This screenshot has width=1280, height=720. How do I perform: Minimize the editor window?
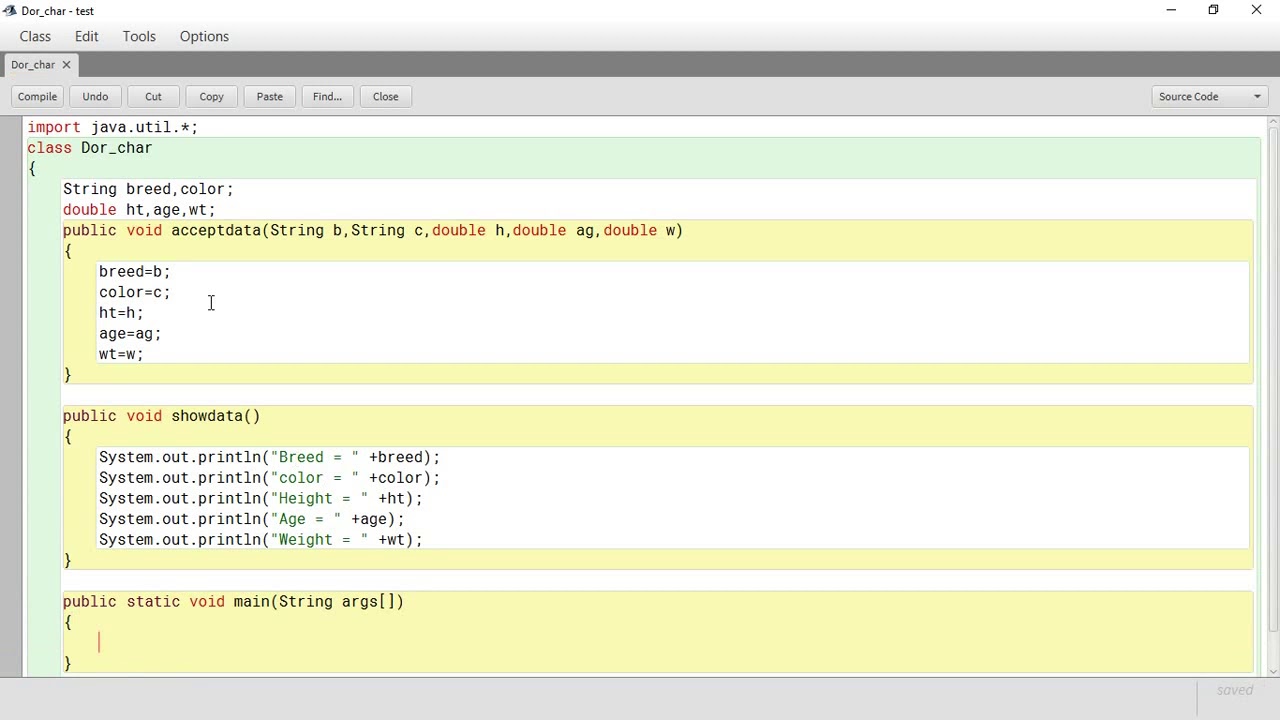tap(1171, 10)
